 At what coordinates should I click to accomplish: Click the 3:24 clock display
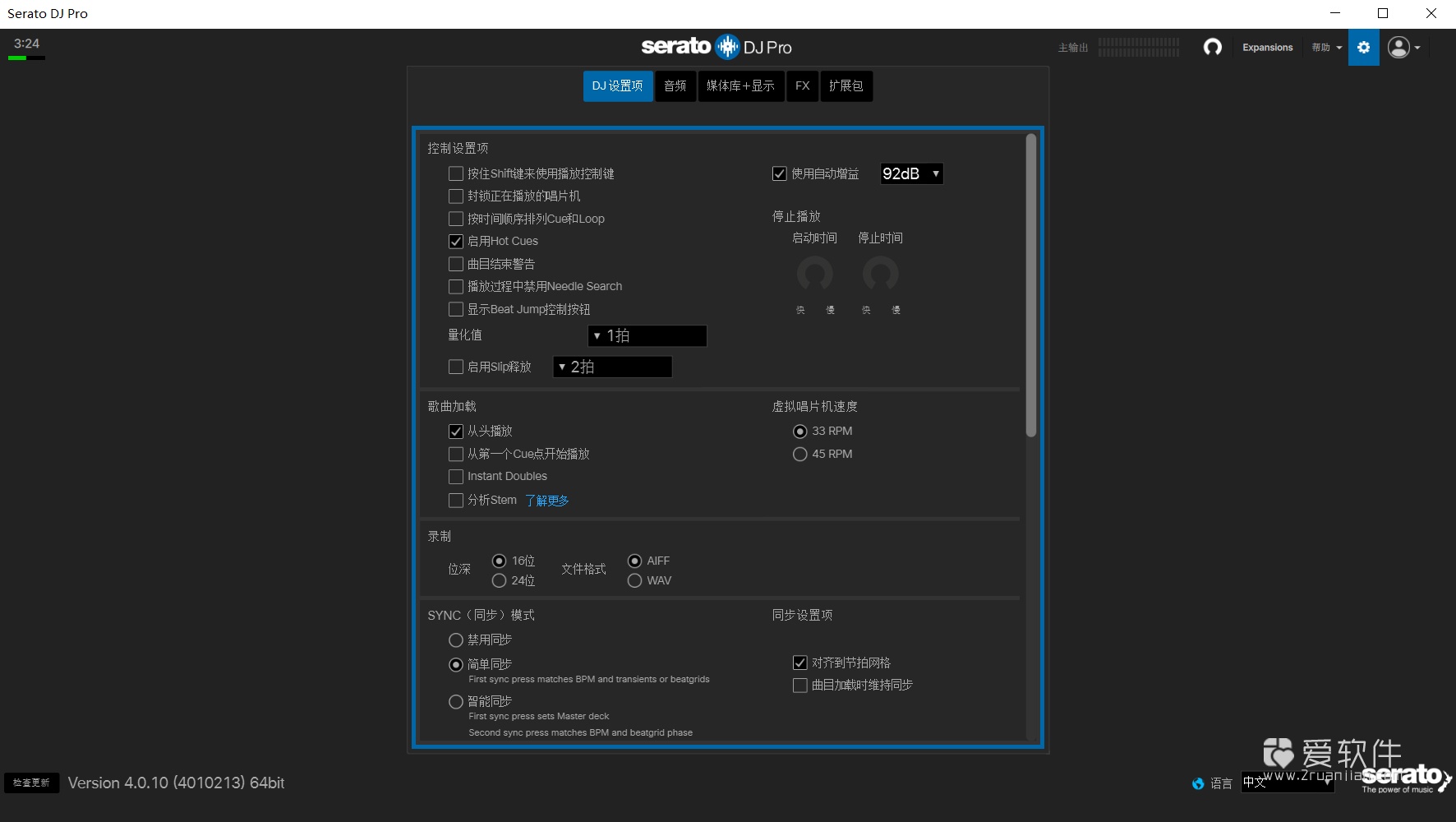point(26,44)
